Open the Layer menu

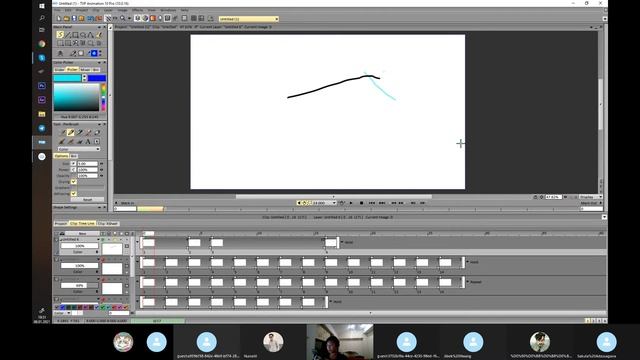tap(108, 10)
